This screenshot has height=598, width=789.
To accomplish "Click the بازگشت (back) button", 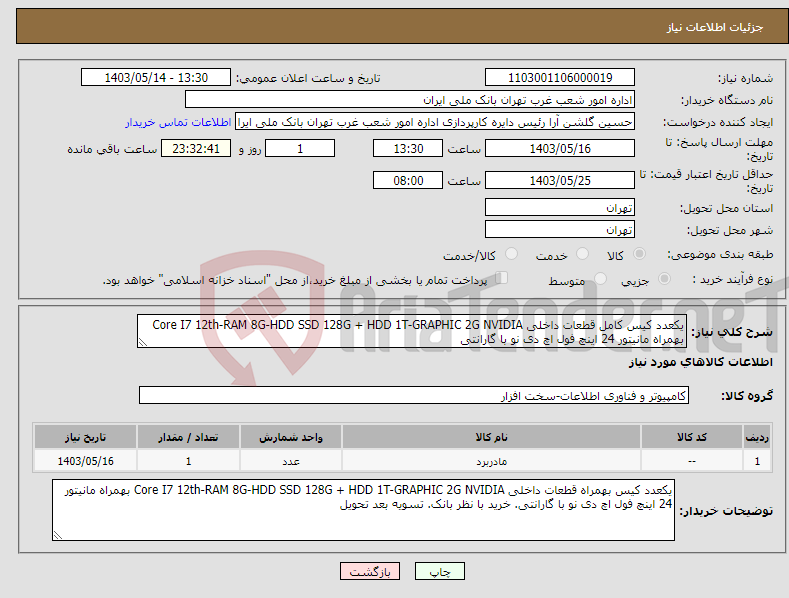I will pyautogui.click(x=370, y=571).
